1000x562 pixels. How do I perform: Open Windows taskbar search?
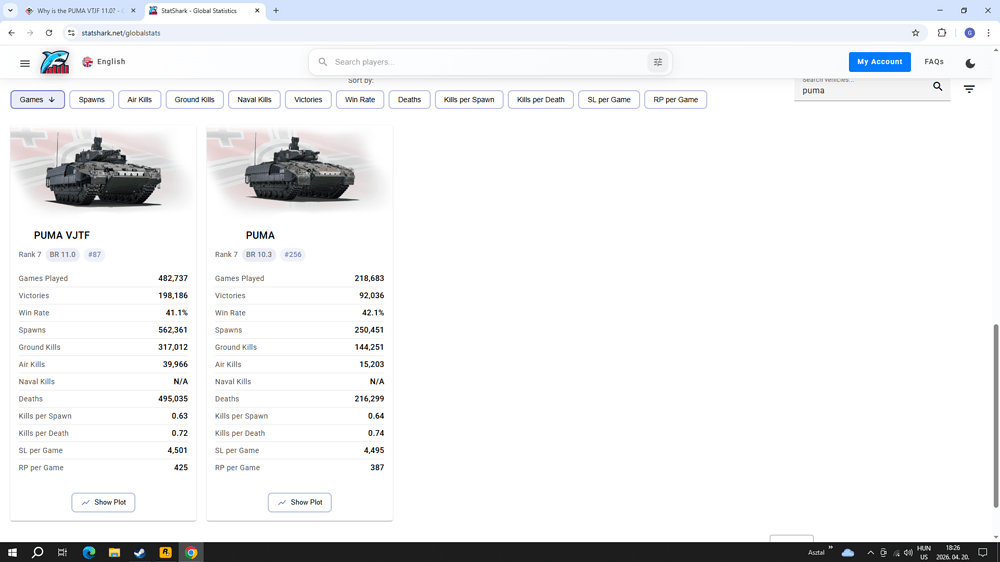(x=38, y=552)
